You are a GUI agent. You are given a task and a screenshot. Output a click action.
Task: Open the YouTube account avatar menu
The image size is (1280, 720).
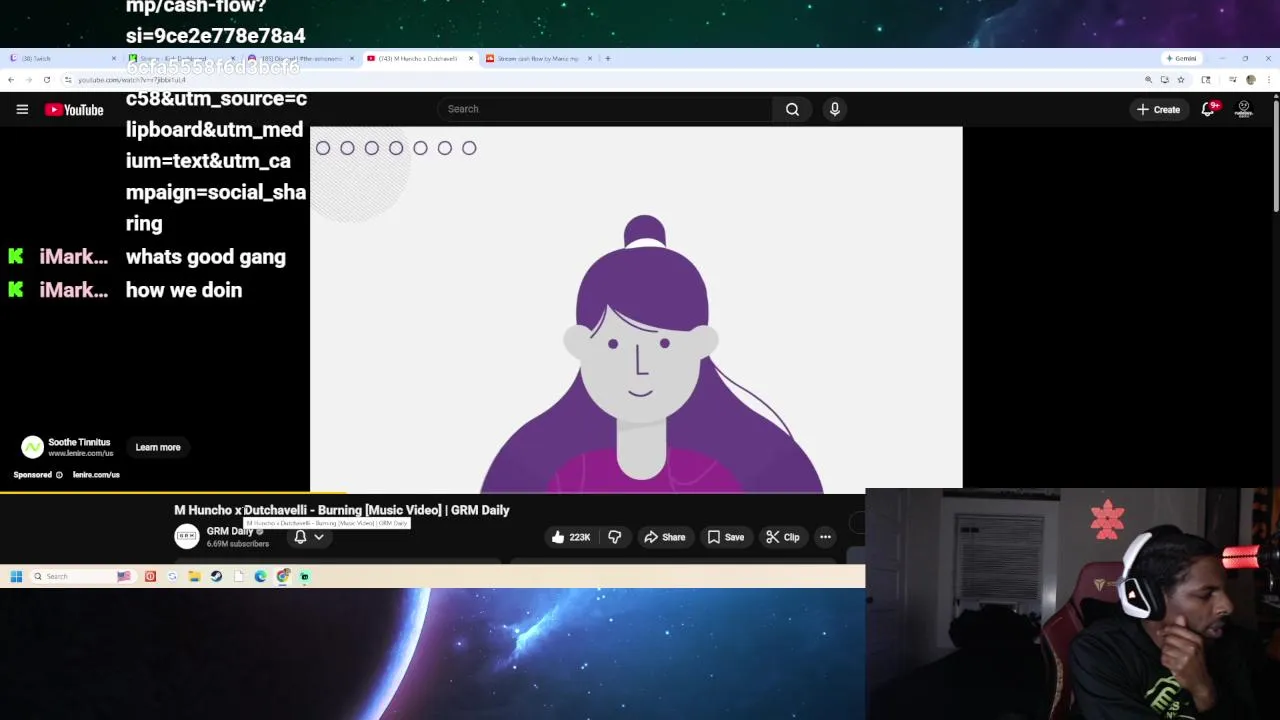pos(1244,109)
